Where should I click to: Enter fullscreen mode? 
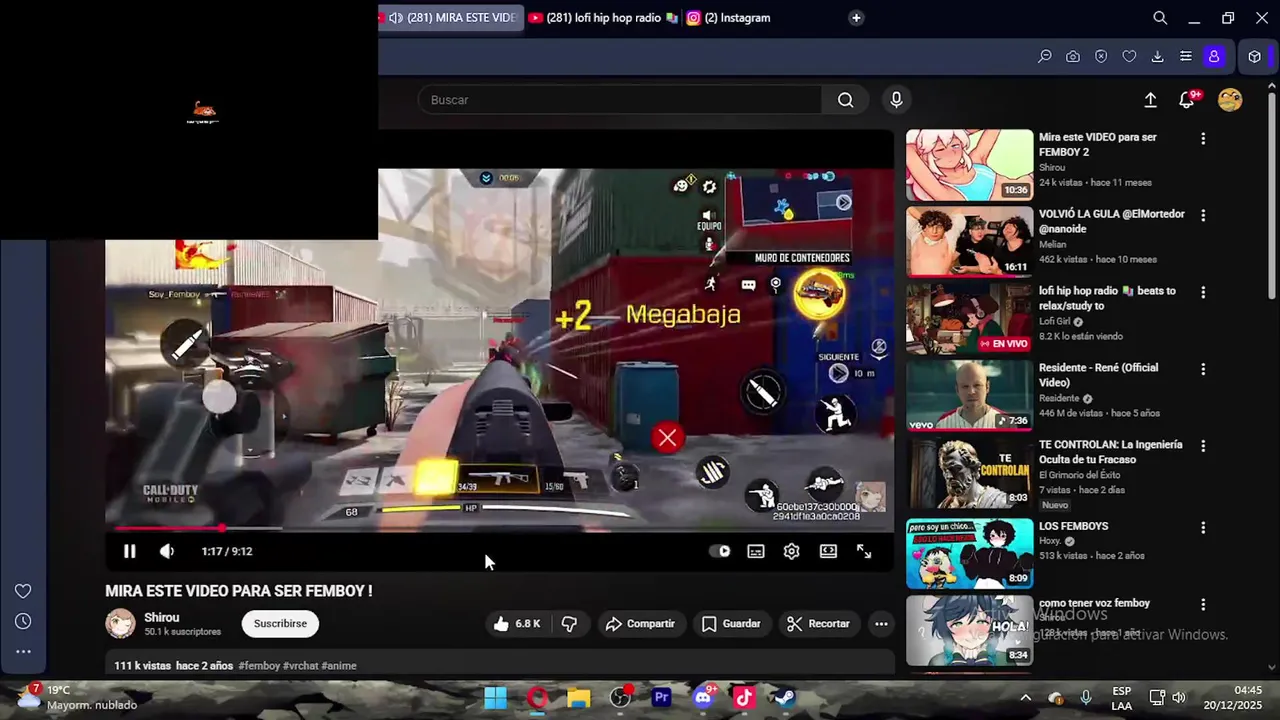click(864, 551)
